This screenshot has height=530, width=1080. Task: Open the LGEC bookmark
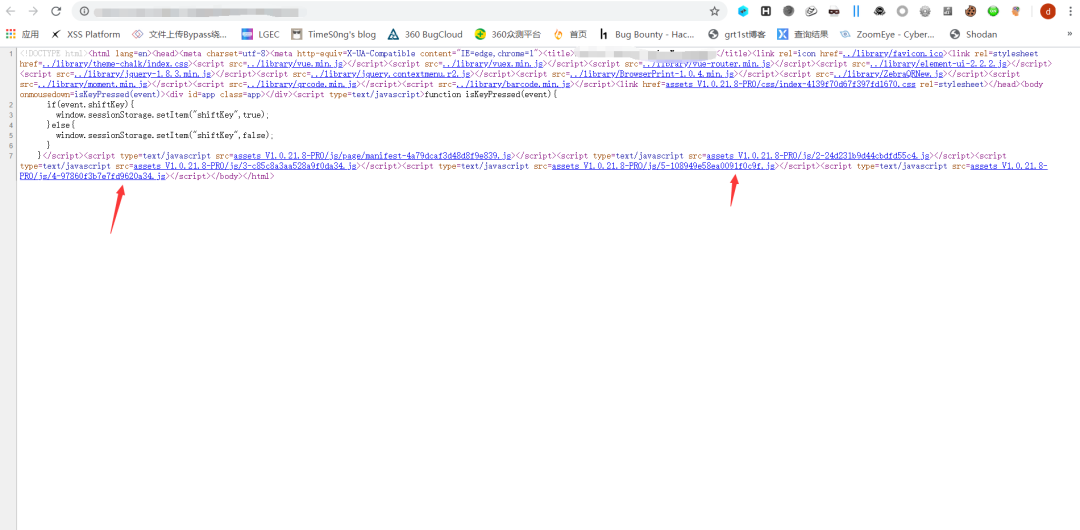[260, 34]
